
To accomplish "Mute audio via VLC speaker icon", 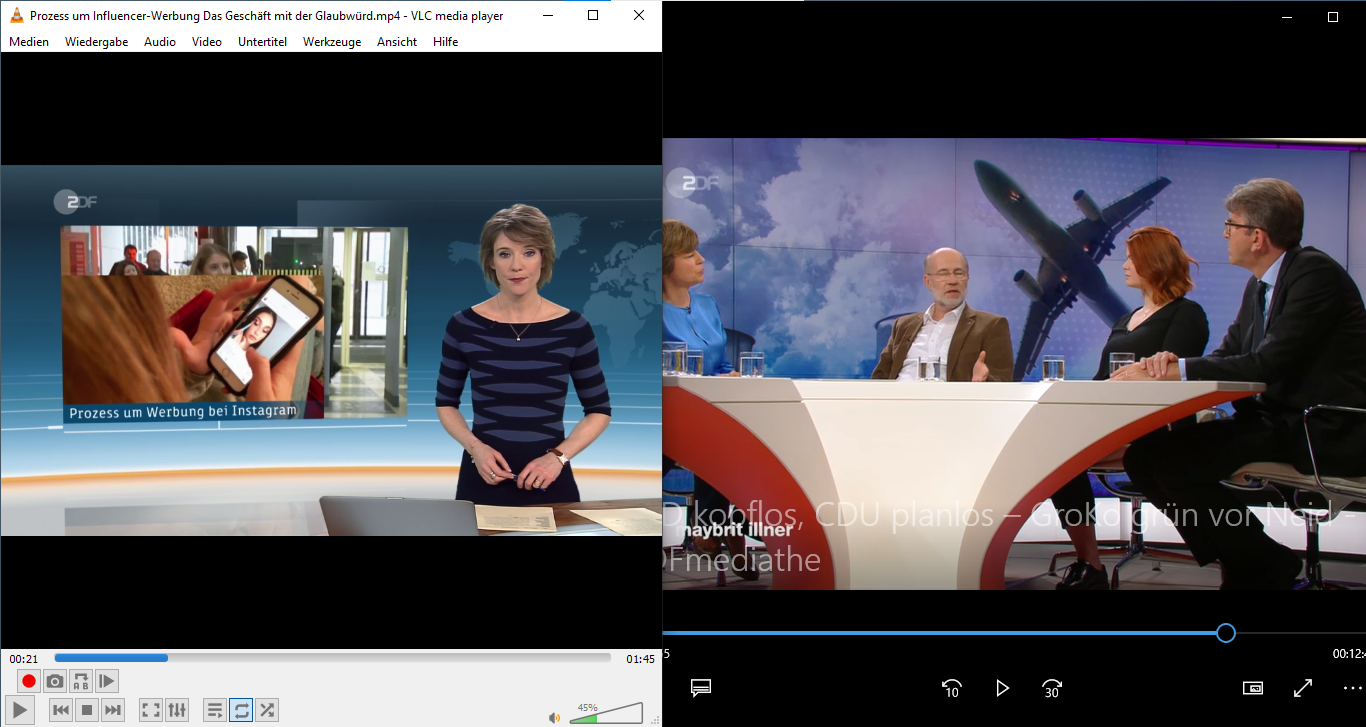I will [x=554, y=717].
